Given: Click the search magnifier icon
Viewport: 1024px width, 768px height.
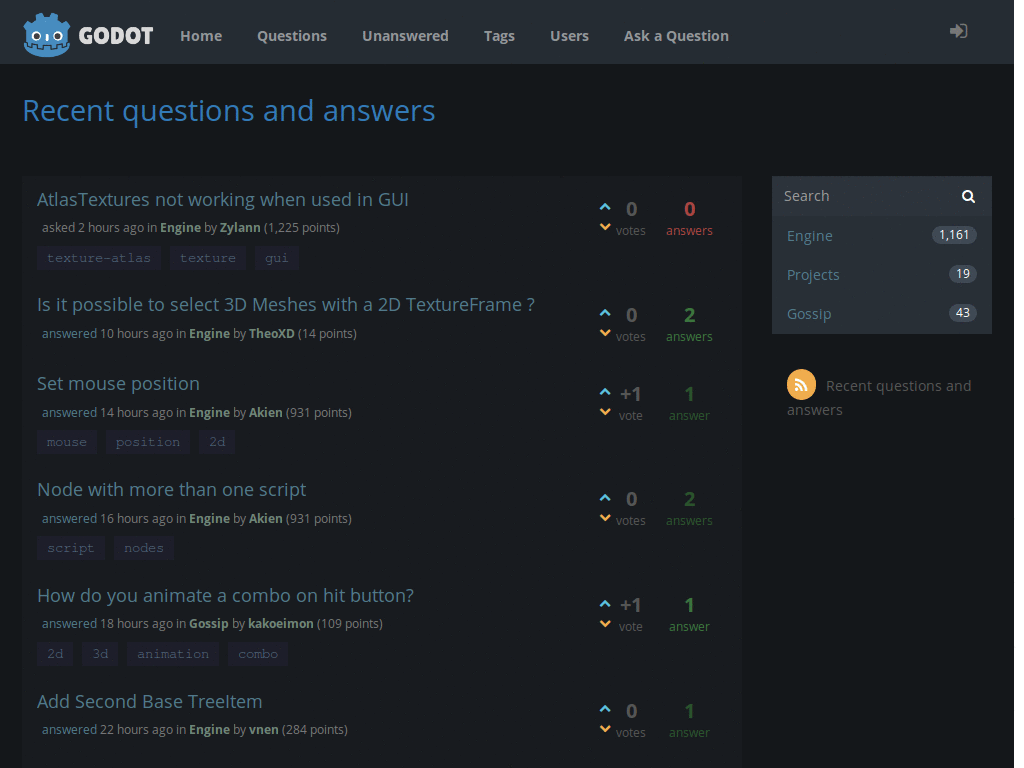Looking at the screenshot, I should click(968, 197).
